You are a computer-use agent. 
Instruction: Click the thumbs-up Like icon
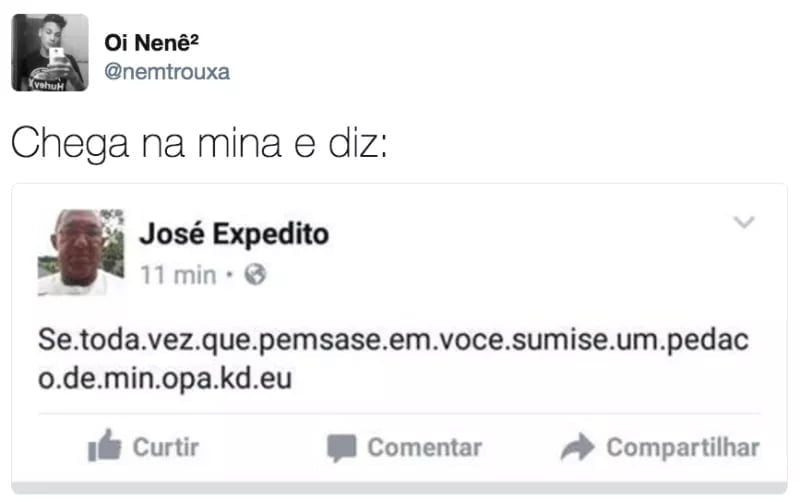tap(104, 447)
